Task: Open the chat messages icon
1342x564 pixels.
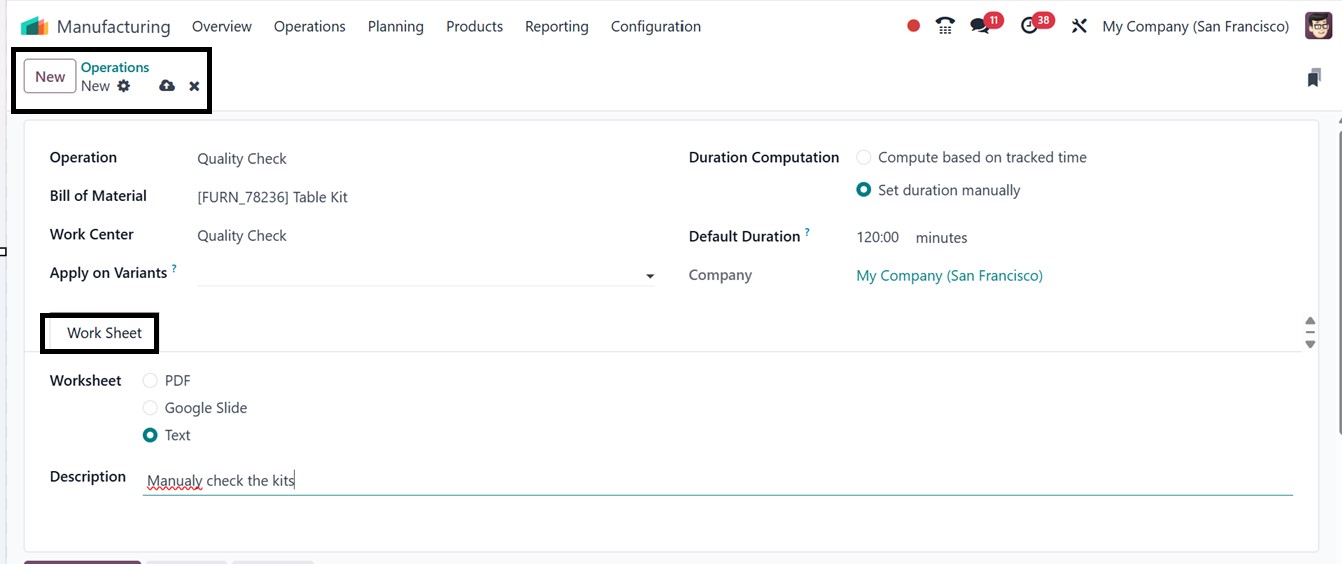Action: coord(980,26)
